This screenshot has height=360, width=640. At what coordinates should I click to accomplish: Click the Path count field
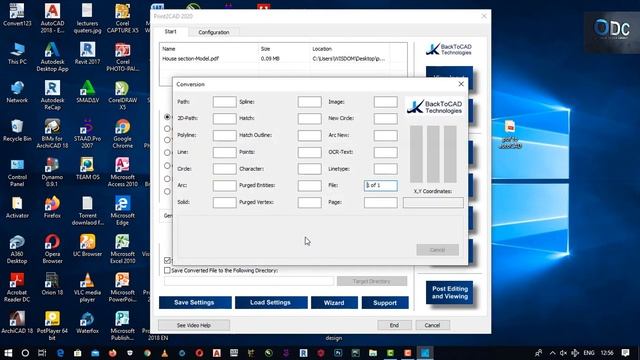224,102
